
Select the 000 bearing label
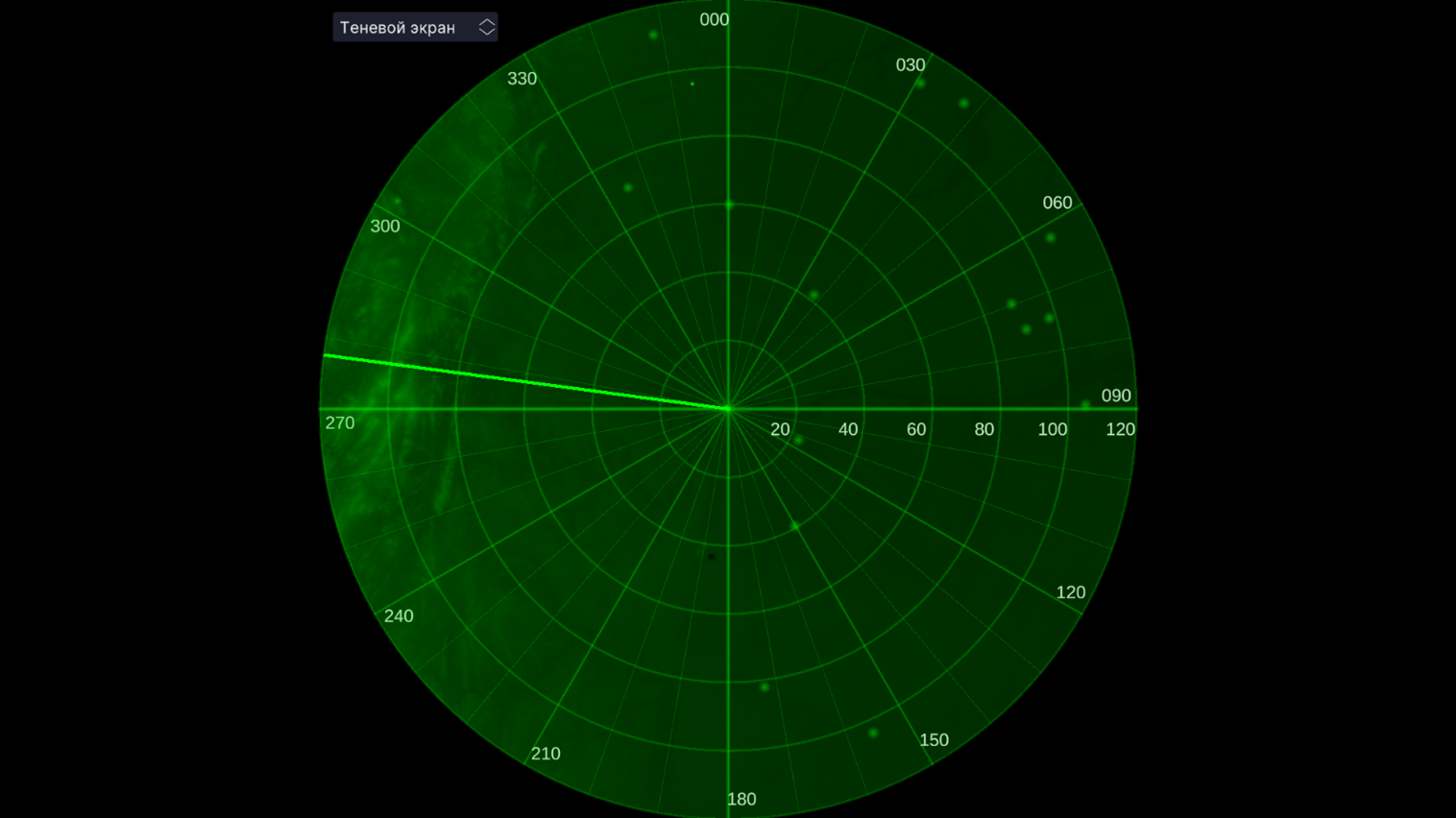714,20
